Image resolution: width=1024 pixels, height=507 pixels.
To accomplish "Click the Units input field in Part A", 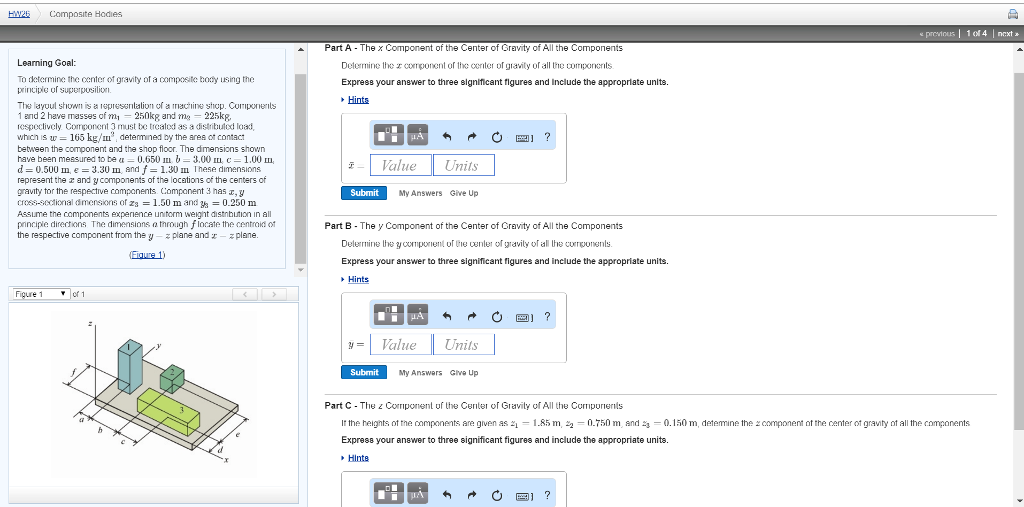I will pos(464,166).
